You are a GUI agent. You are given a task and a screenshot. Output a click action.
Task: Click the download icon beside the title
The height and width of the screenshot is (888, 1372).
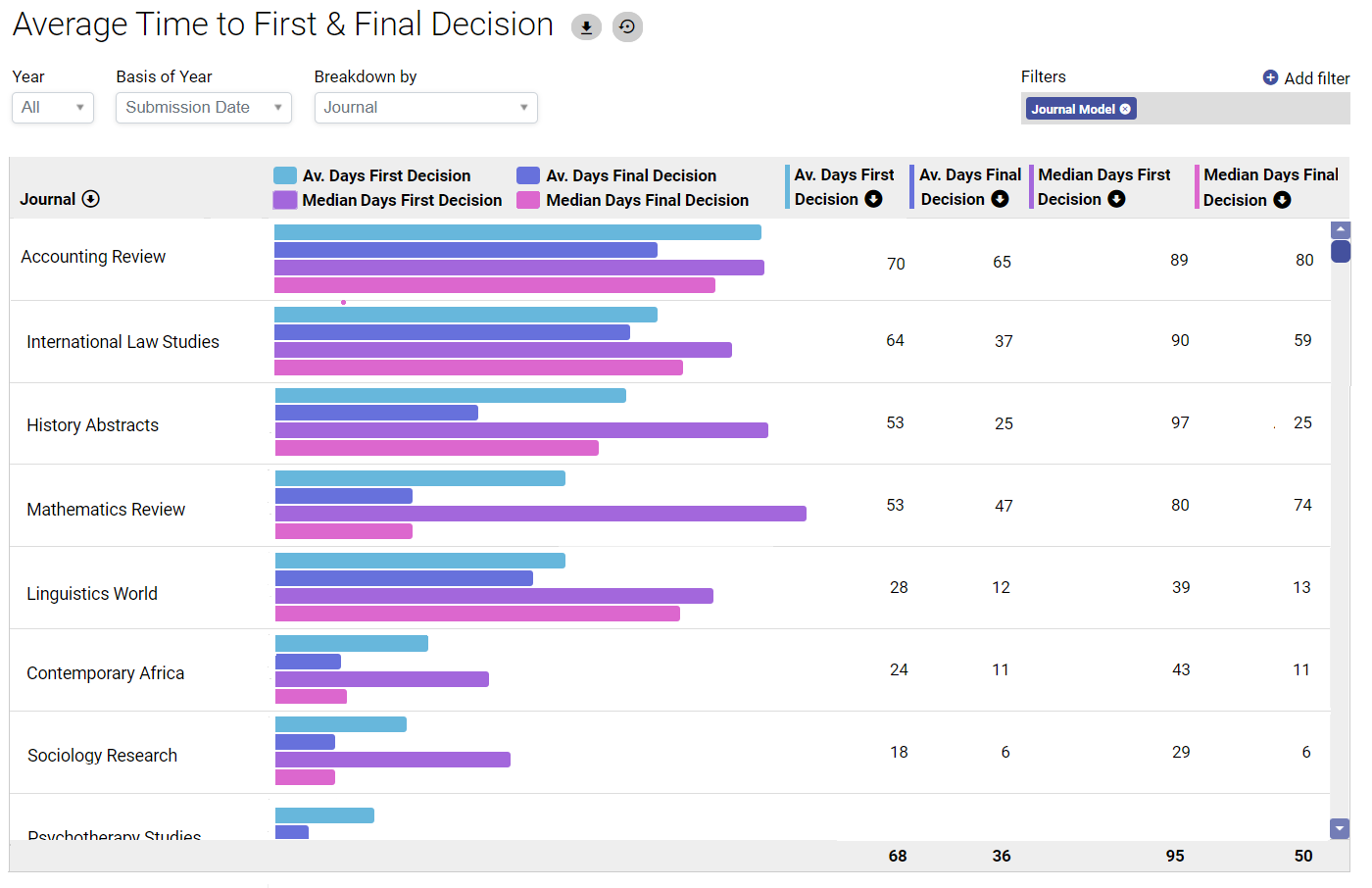pyautogui.click(x=586, y=27)
